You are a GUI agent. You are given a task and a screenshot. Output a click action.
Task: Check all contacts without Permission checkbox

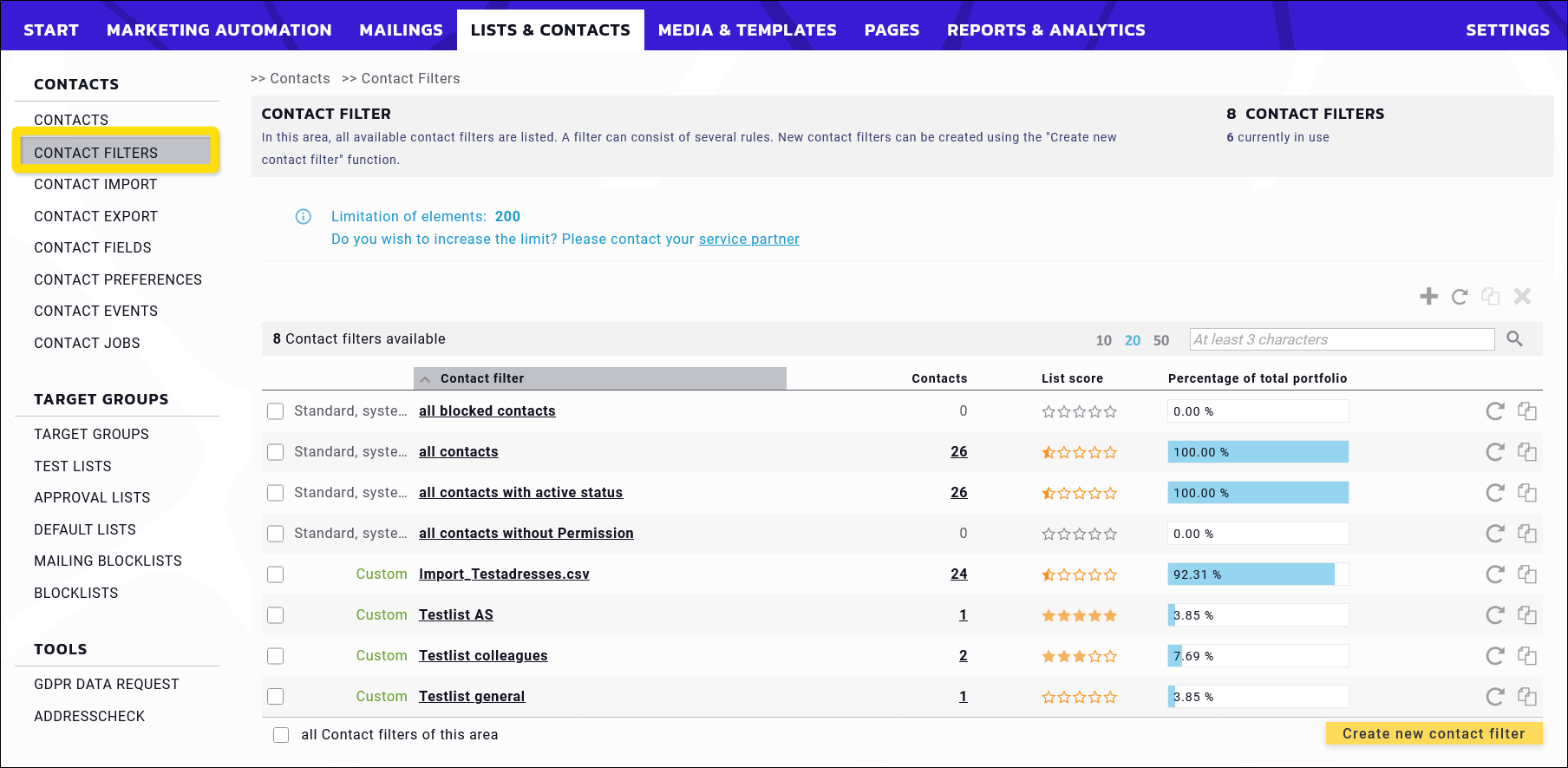(x=276, y=534)
